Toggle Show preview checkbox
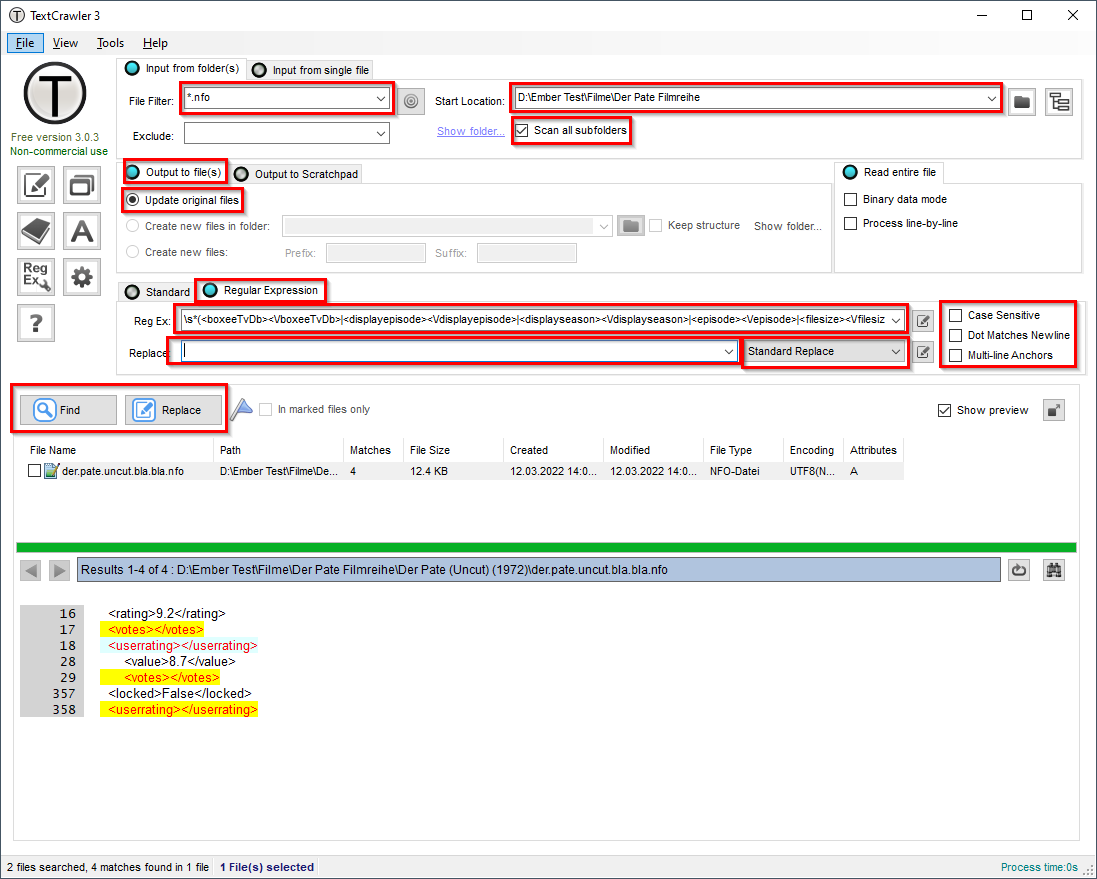 [944, 410]
